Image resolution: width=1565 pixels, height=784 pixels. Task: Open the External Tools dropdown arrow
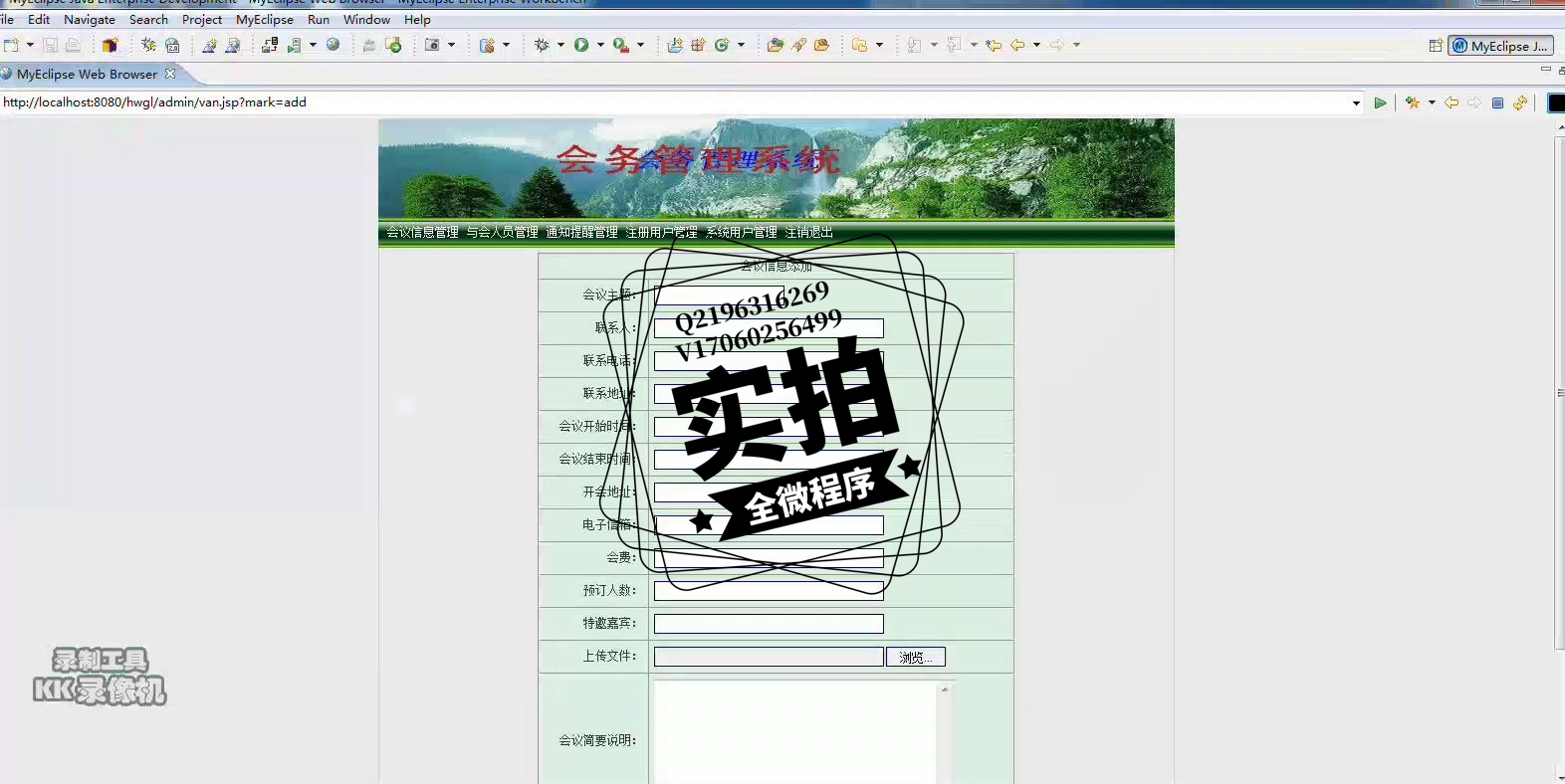640,45
